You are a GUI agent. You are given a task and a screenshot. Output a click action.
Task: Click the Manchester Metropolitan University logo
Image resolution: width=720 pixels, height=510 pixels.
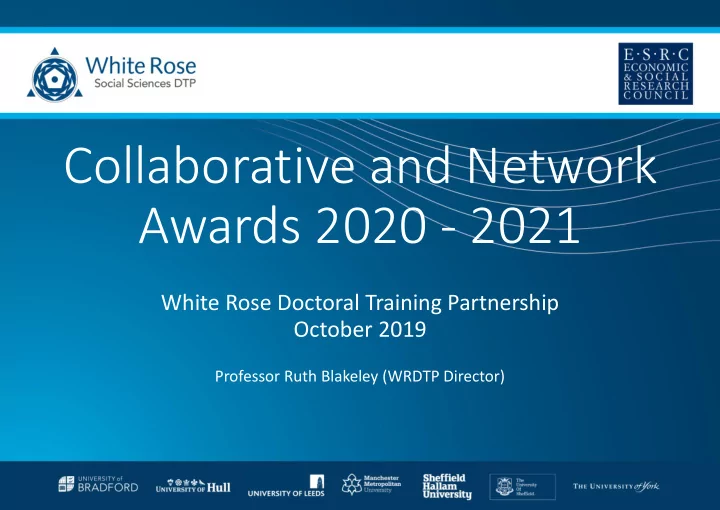[x=371, y=484]
